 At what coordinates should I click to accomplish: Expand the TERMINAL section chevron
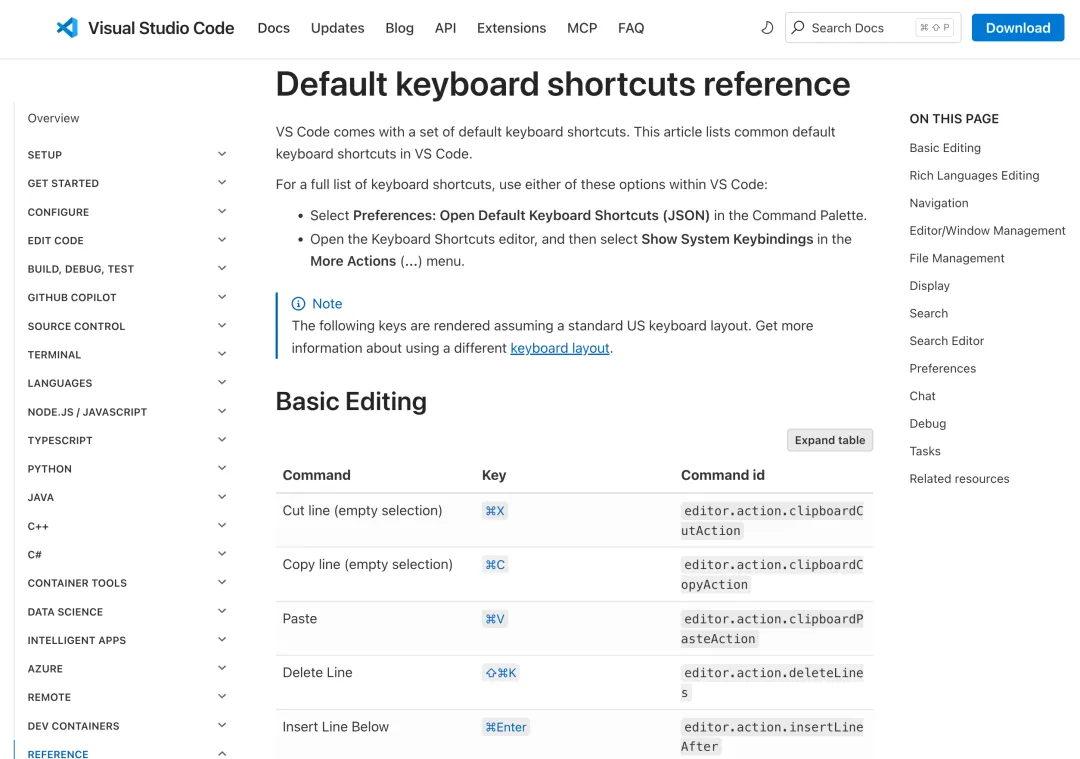222,354
